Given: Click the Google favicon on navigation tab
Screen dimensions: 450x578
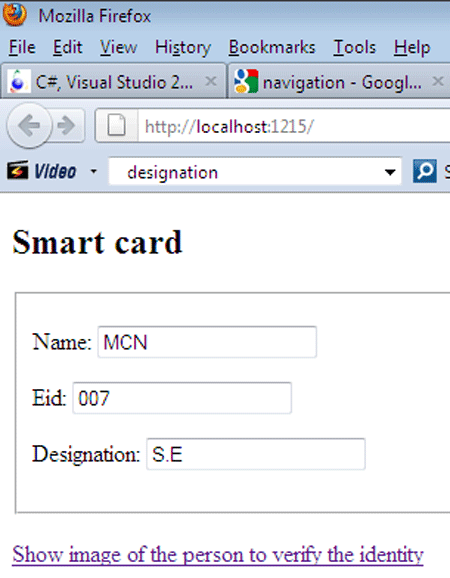Looking at the screenshot, I should (x=246, y=81).
